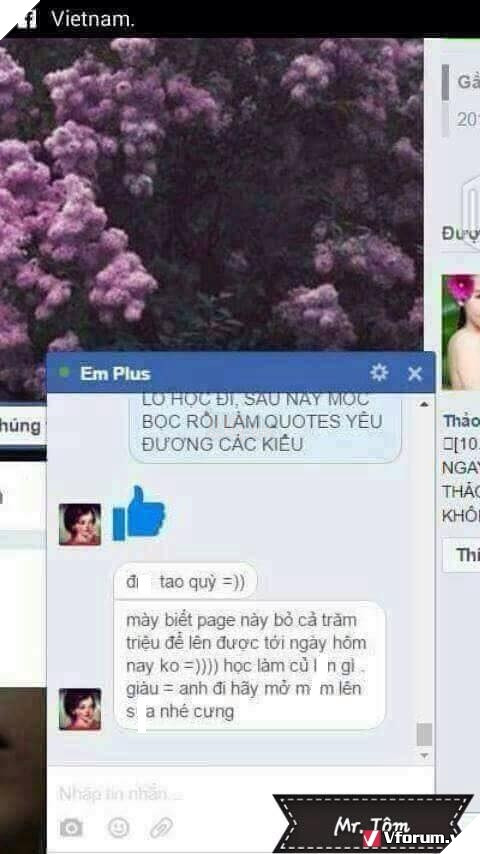Click the Em Plus chat title
Viewport: 480px width, 854px height.
[115, 374]
